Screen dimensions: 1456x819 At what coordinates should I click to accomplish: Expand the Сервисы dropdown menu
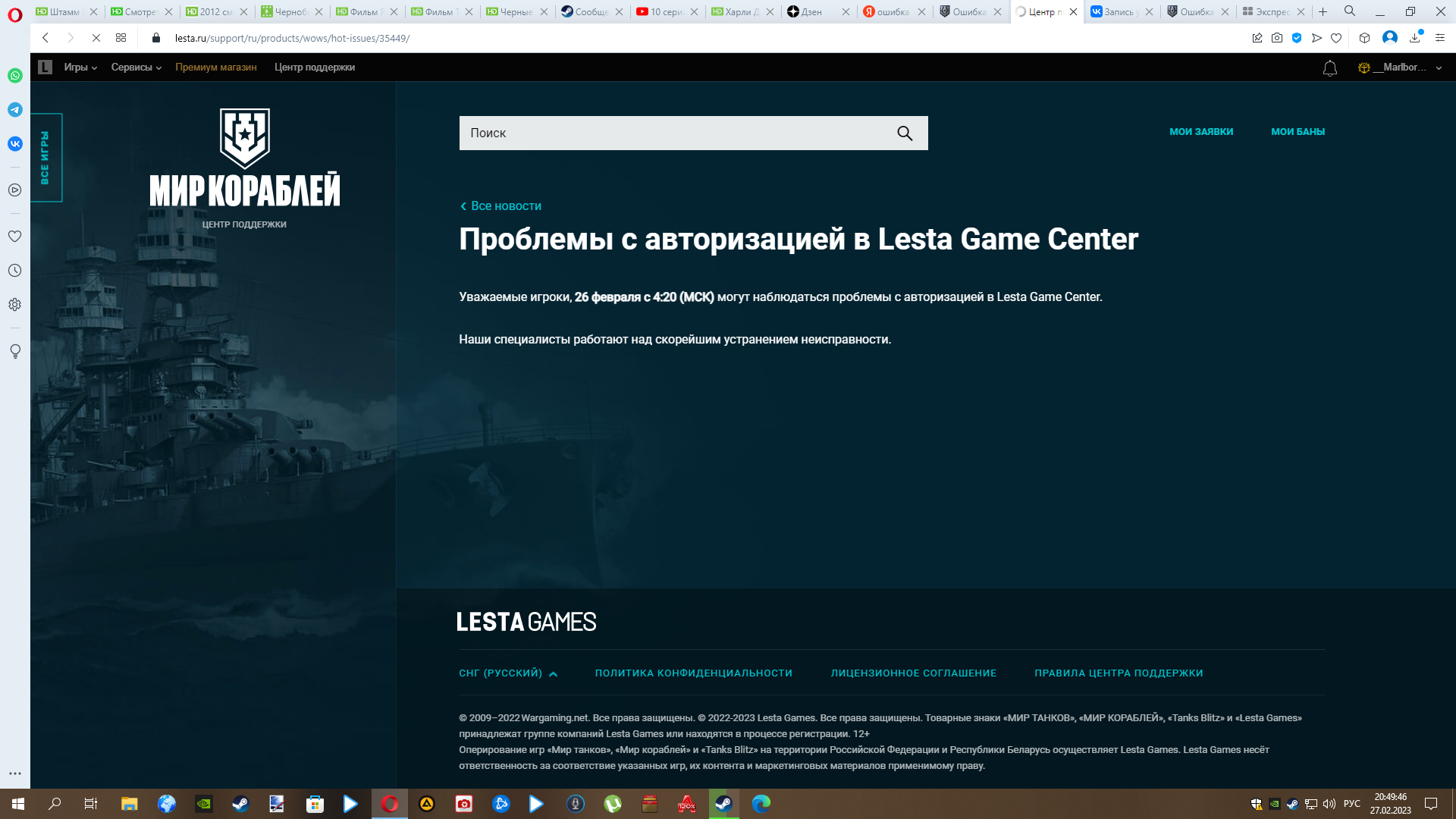pyautogui.click(x=136, y=67)
